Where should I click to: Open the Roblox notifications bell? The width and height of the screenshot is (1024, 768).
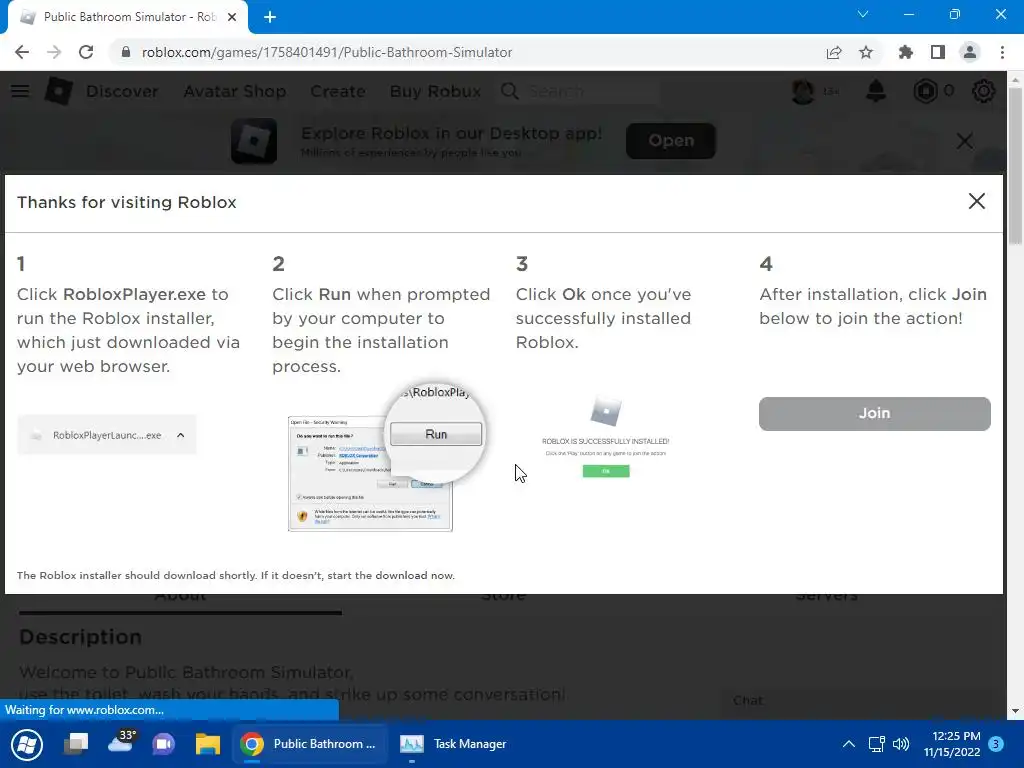pyautogui.click(x=876, y=91)
